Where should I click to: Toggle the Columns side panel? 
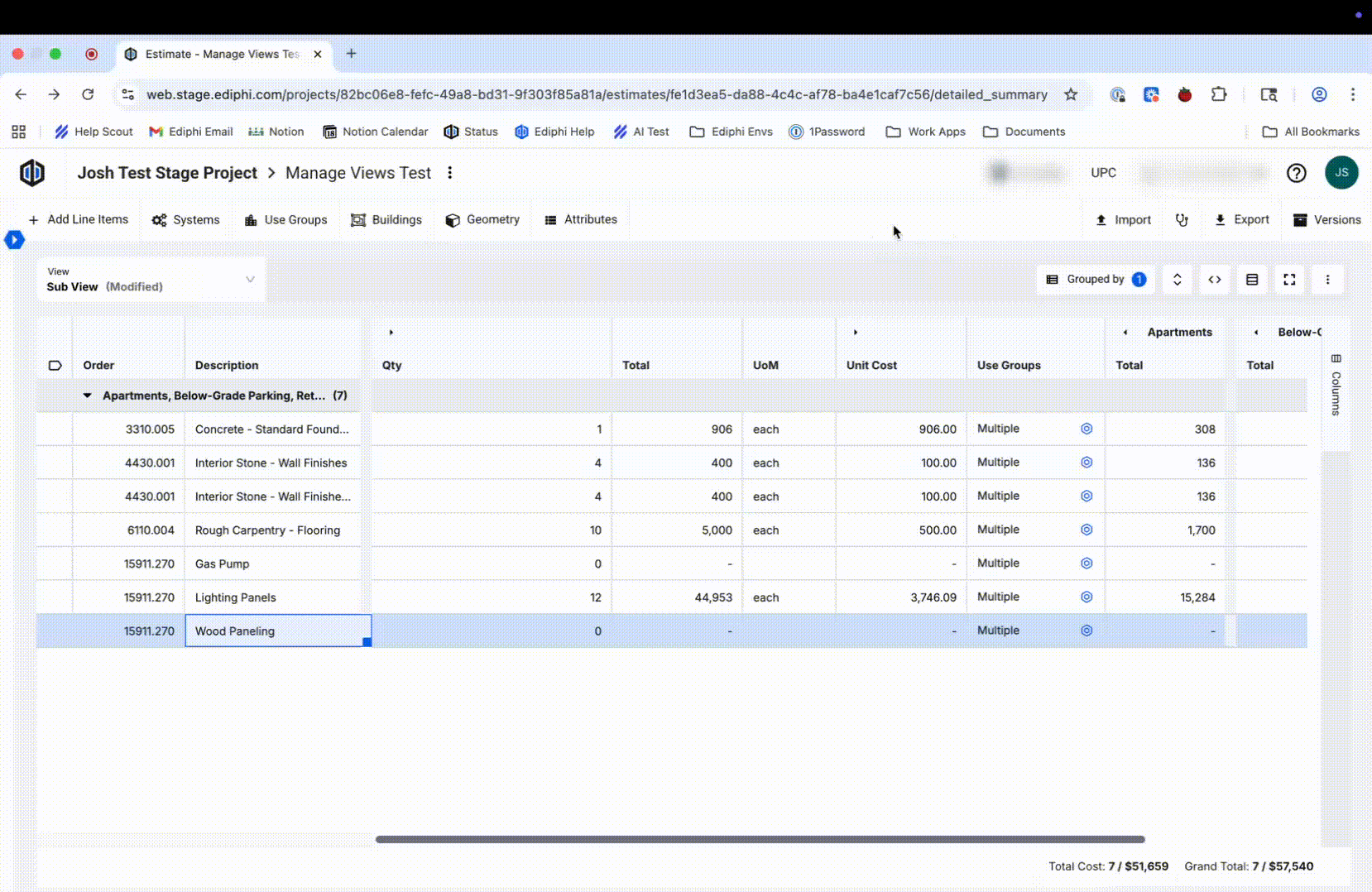(1336, 385)
